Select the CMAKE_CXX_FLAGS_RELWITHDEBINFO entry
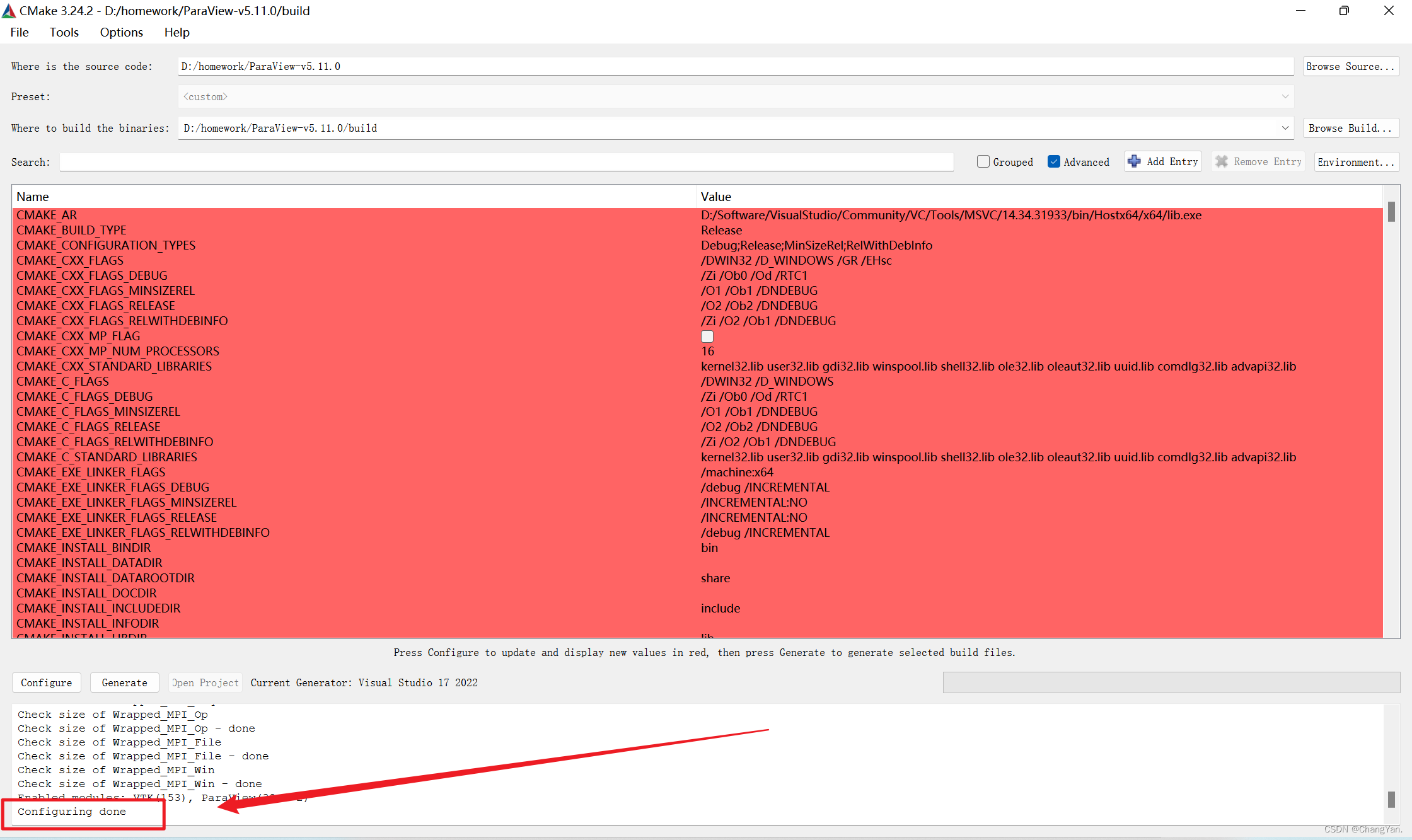The image size is (1412, 840). tap(122, 321)
